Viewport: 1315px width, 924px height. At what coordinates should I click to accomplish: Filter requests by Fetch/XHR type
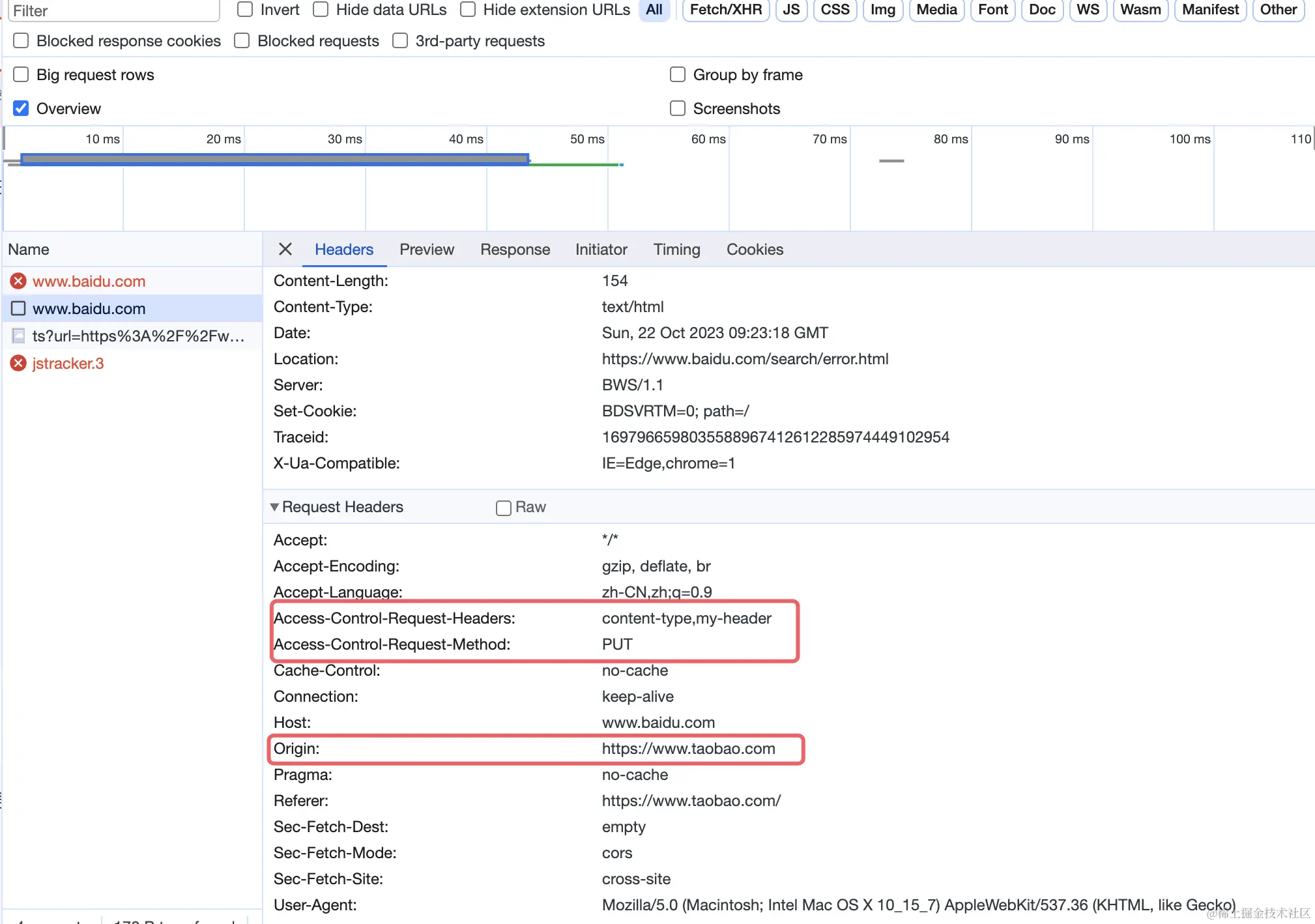pos(725,10)
